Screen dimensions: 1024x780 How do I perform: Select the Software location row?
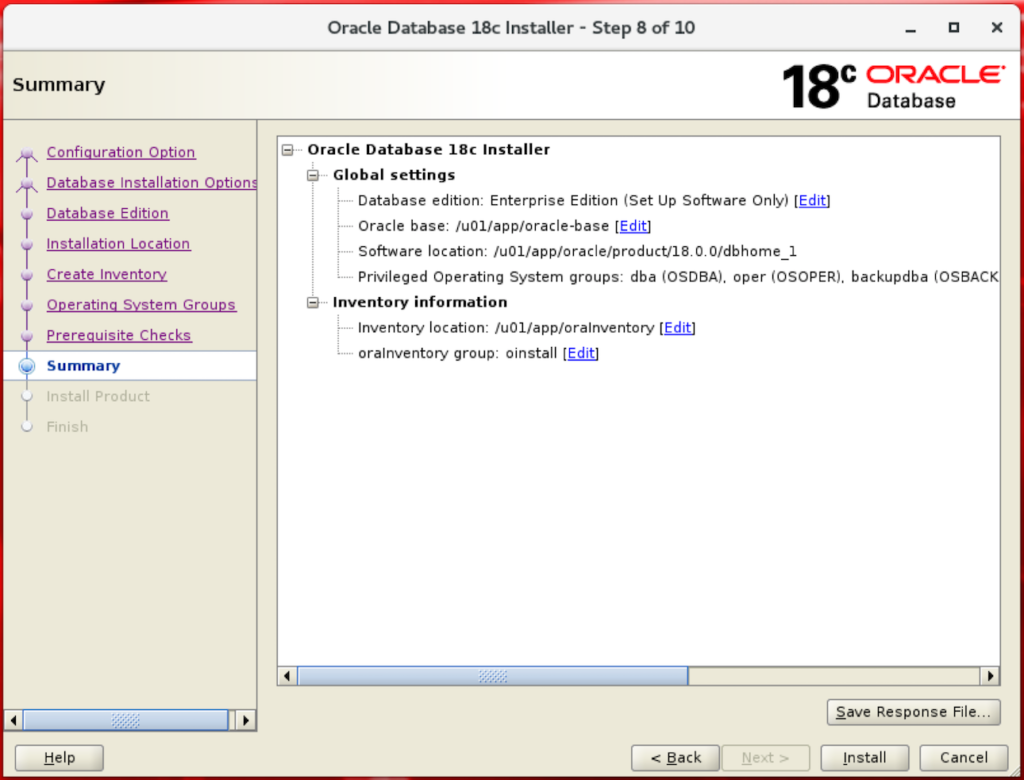(x=577, y=252)
